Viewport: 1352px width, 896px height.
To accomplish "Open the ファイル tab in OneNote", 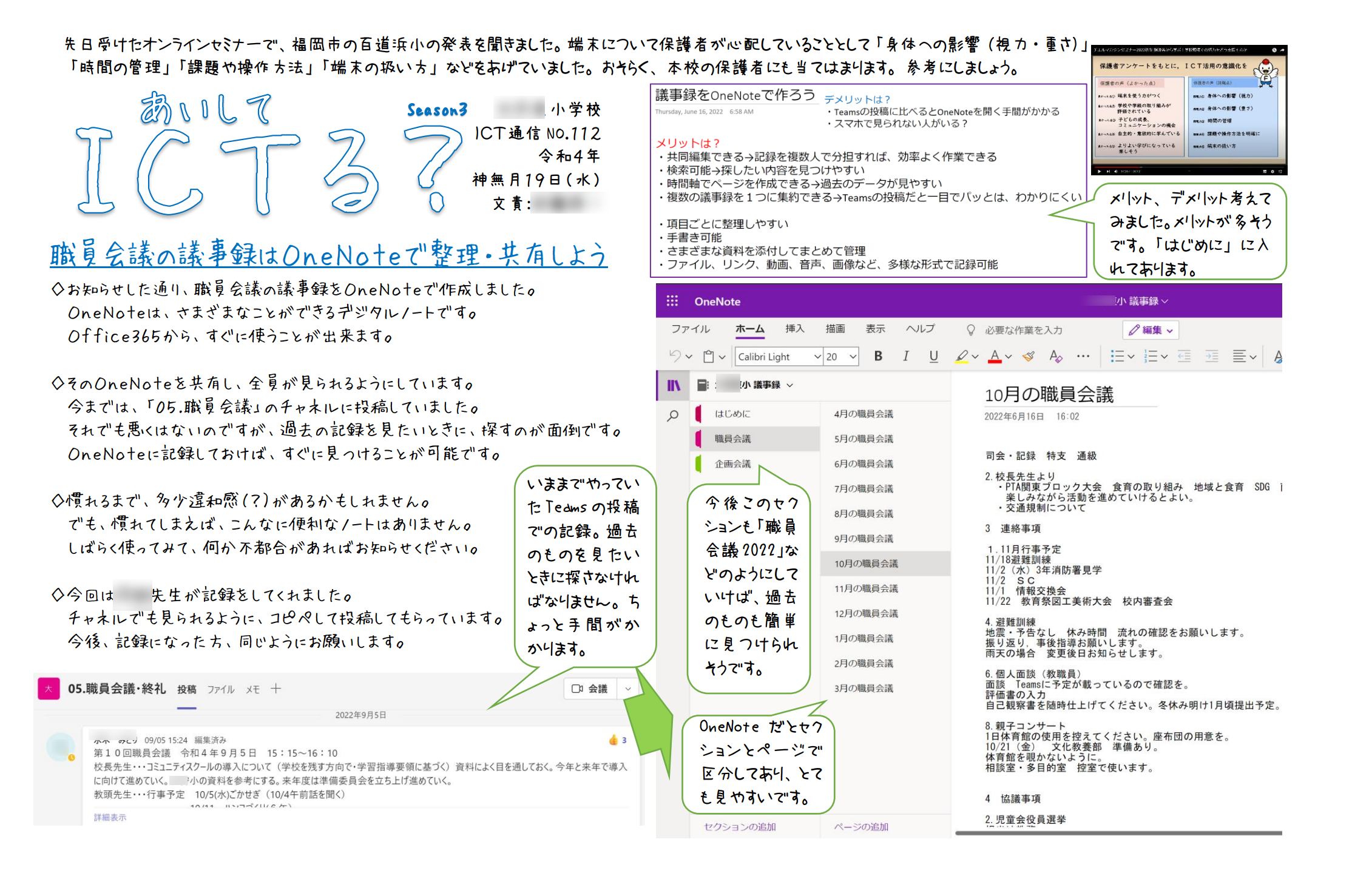I will 690,329.
